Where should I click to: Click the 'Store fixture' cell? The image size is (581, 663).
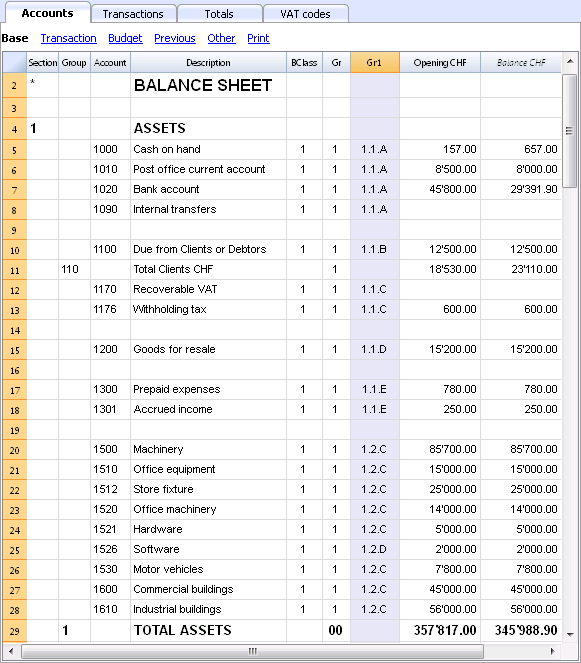pyautogui.click(x=208, y=489)
